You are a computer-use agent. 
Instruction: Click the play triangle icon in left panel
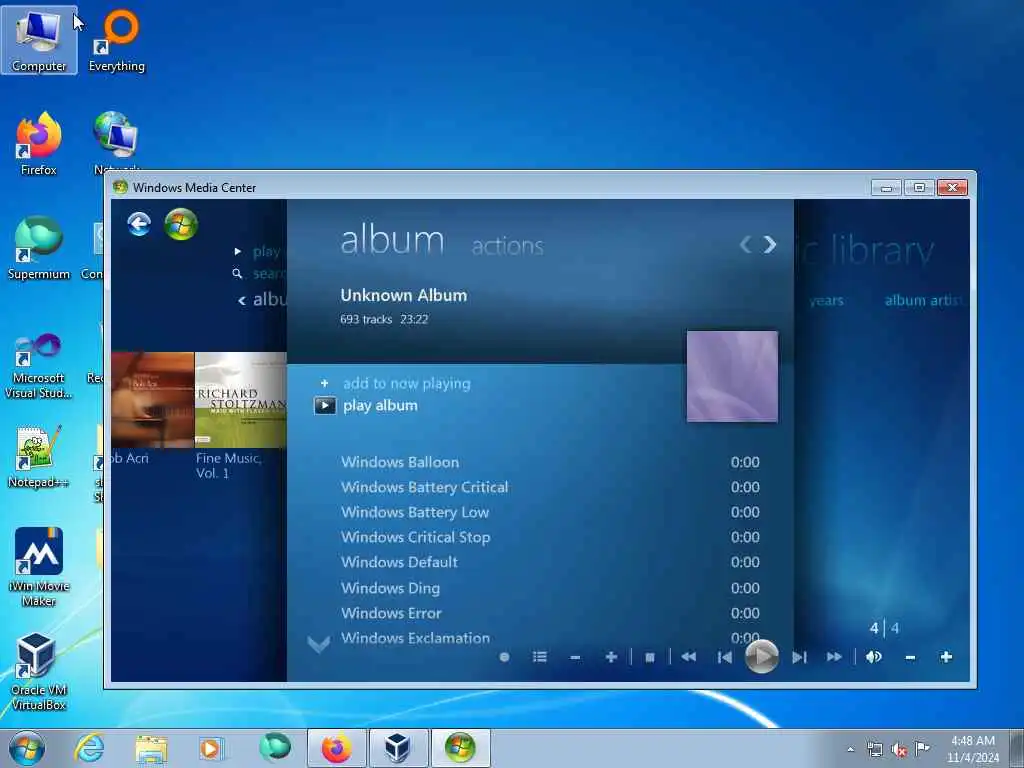tap(238, 251)
